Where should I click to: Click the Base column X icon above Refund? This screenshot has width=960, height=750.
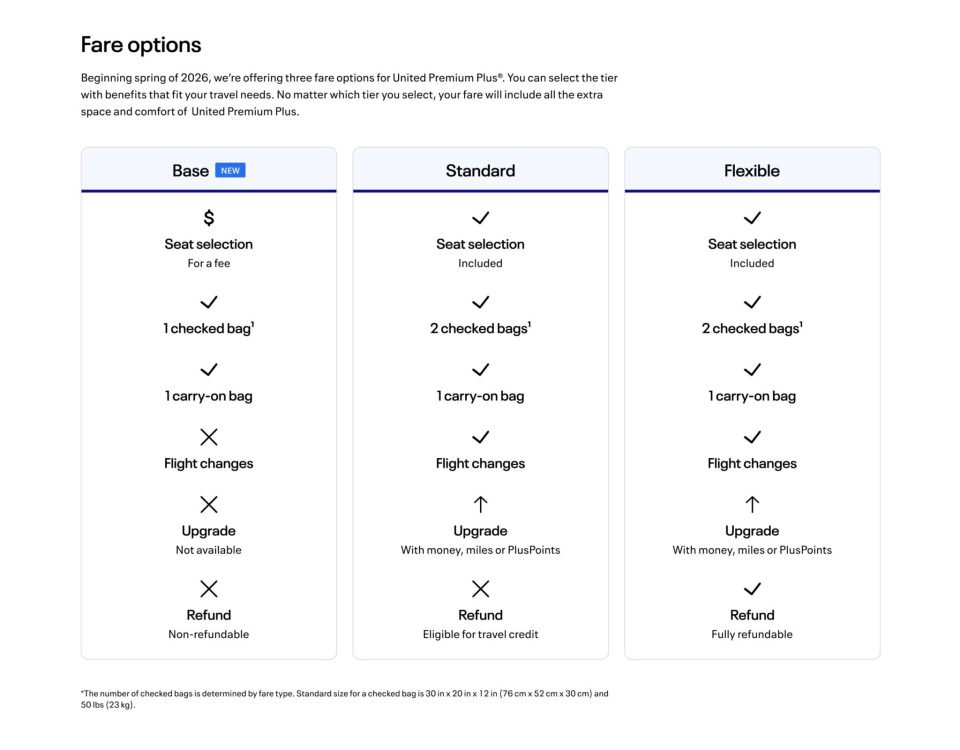pyautogui.click(x=208, y=589)
